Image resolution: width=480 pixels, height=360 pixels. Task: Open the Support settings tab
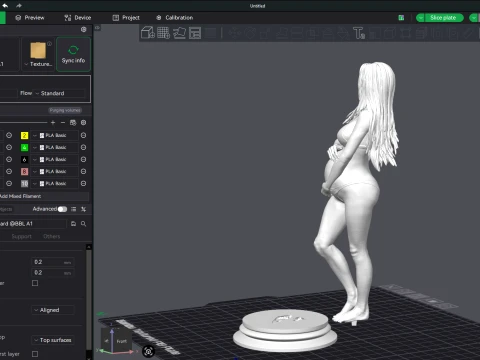coord(22,236)
